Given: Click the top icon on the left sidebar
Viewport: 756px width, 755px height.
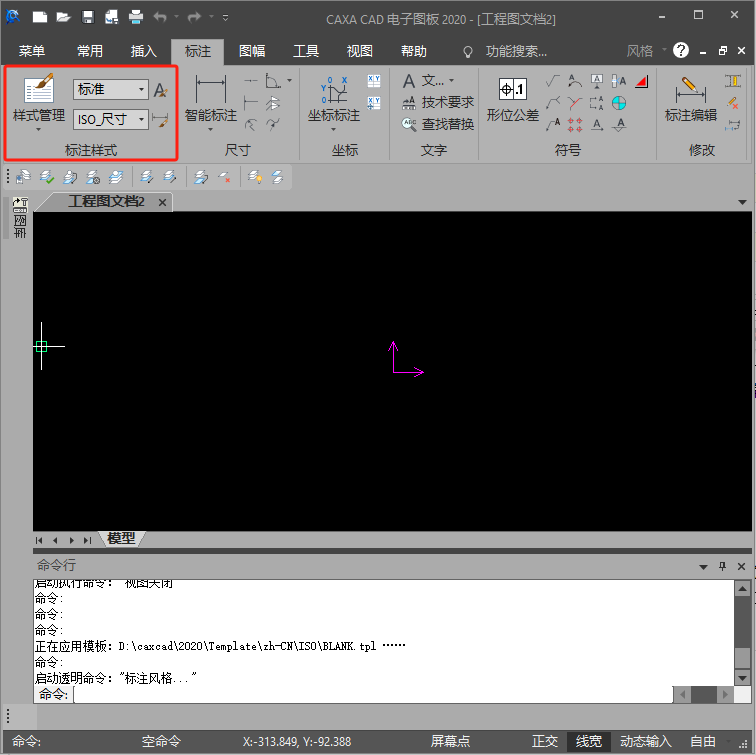Looking at the screenshot, I should (x=20, y=205).
